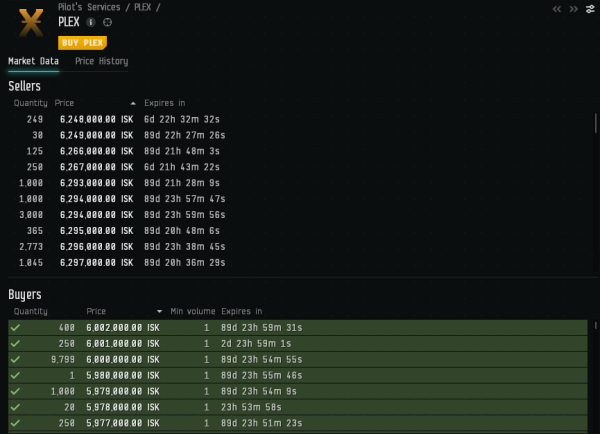Select buy order priced 6,002,000.00 ISK
Viewport: 600px width, 434px height.
pyautogui.click(x=298, y=328)
